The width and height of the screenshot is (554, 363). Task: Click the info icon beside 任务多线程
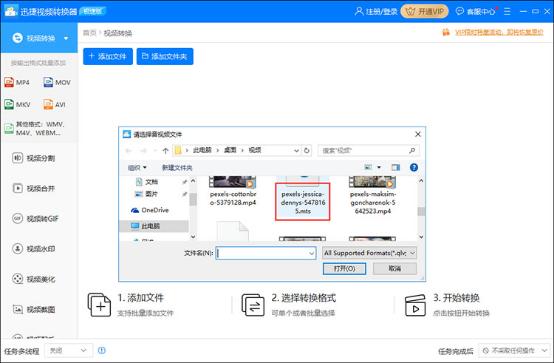tap(101, 351)
